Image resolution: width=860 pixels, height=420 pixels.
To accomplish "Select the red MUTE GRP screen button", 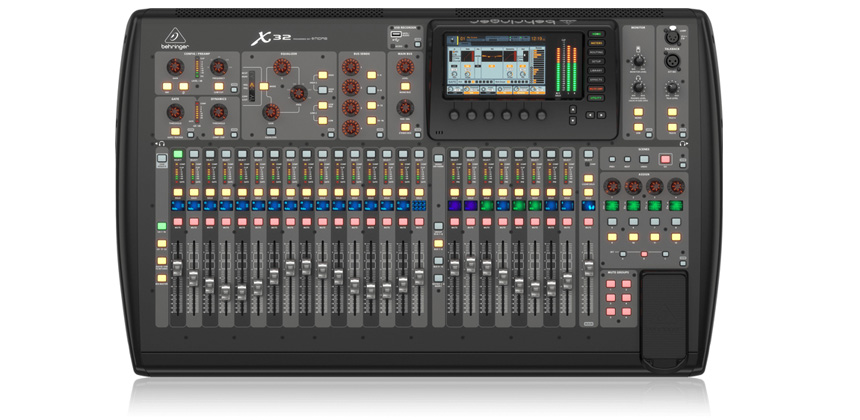I will pyautogui.click(x=596, y=89).
